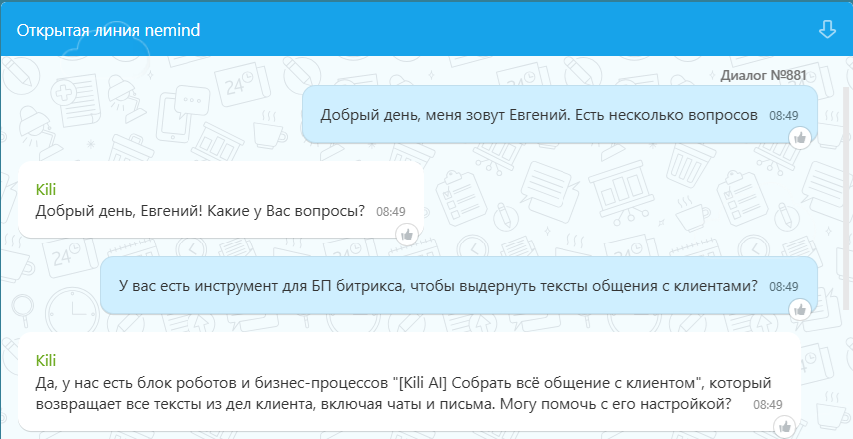Image resolution: width=853 pixels, height=439 pixels.
Task: Click the text "[Kili AI] Собрать всё общение с клиентом"
Action: [548, 383]
